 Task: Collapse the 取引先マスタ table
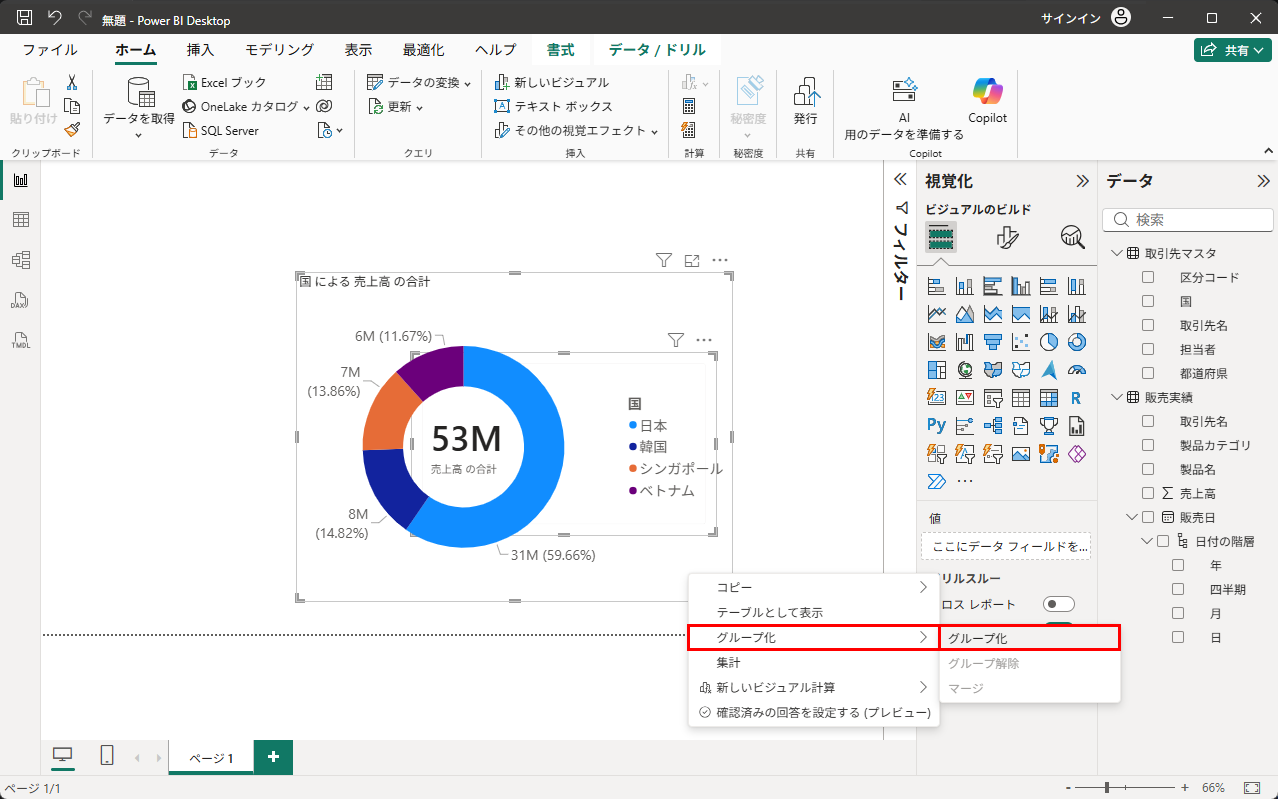1116,253
